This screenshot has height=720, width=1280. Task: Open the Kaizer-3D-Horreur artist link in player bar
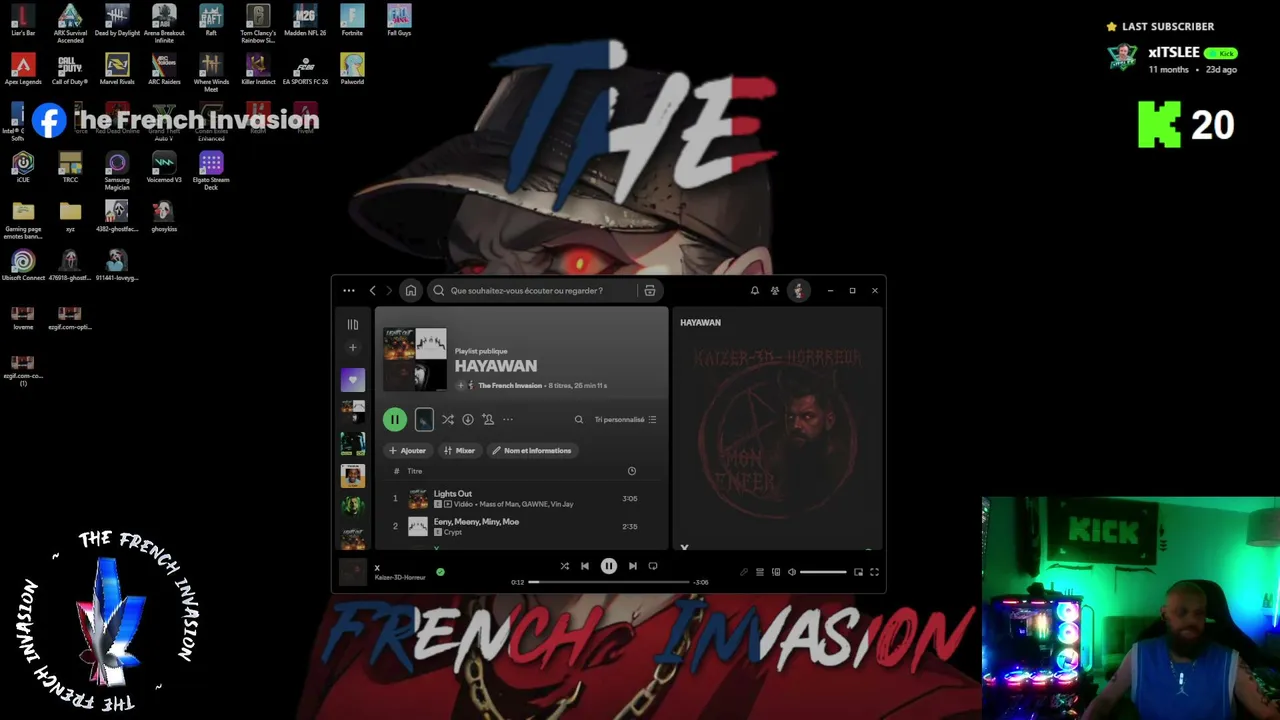pos(400,577)
